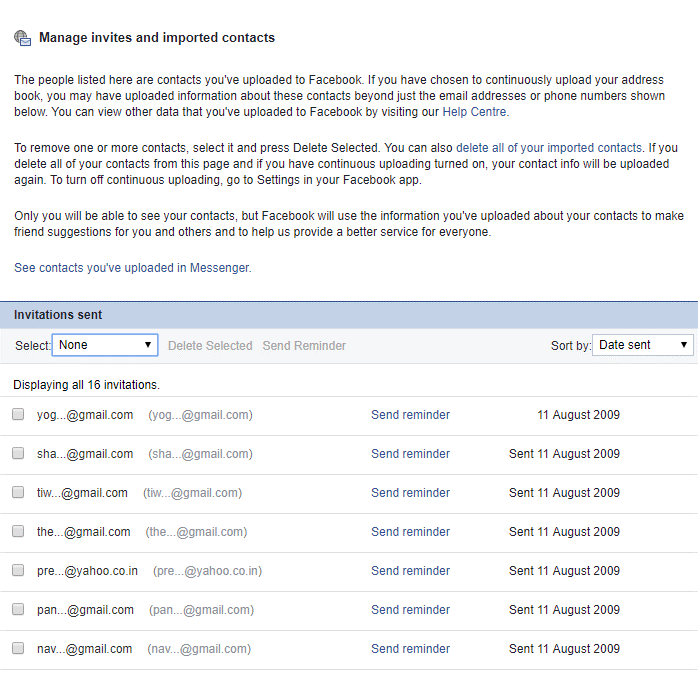The image size is (698, 673).
Task: Tick the checkbox for yog...@gmail.com
Action: tap(18, 414)
